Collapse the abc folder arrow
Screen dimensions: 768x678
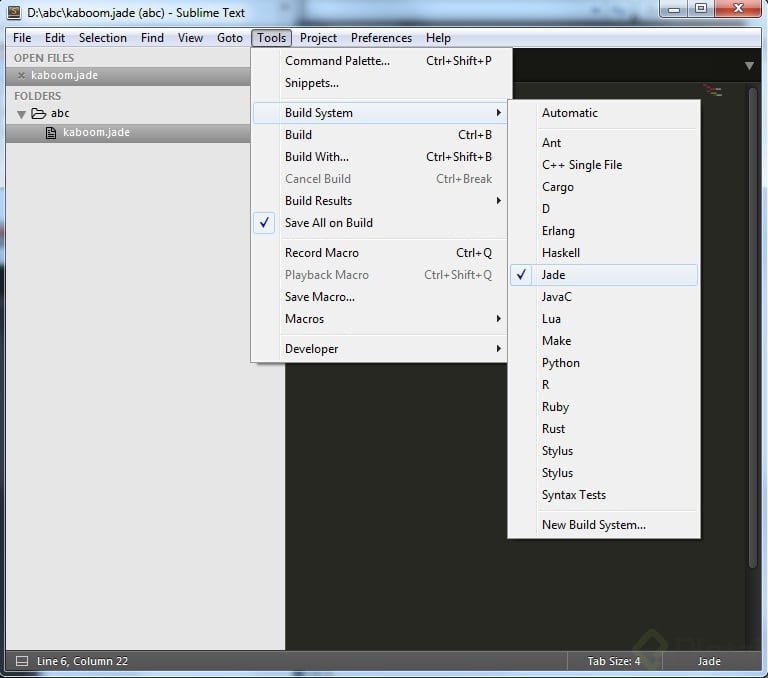pyautogui.click(x=21, y=115)
